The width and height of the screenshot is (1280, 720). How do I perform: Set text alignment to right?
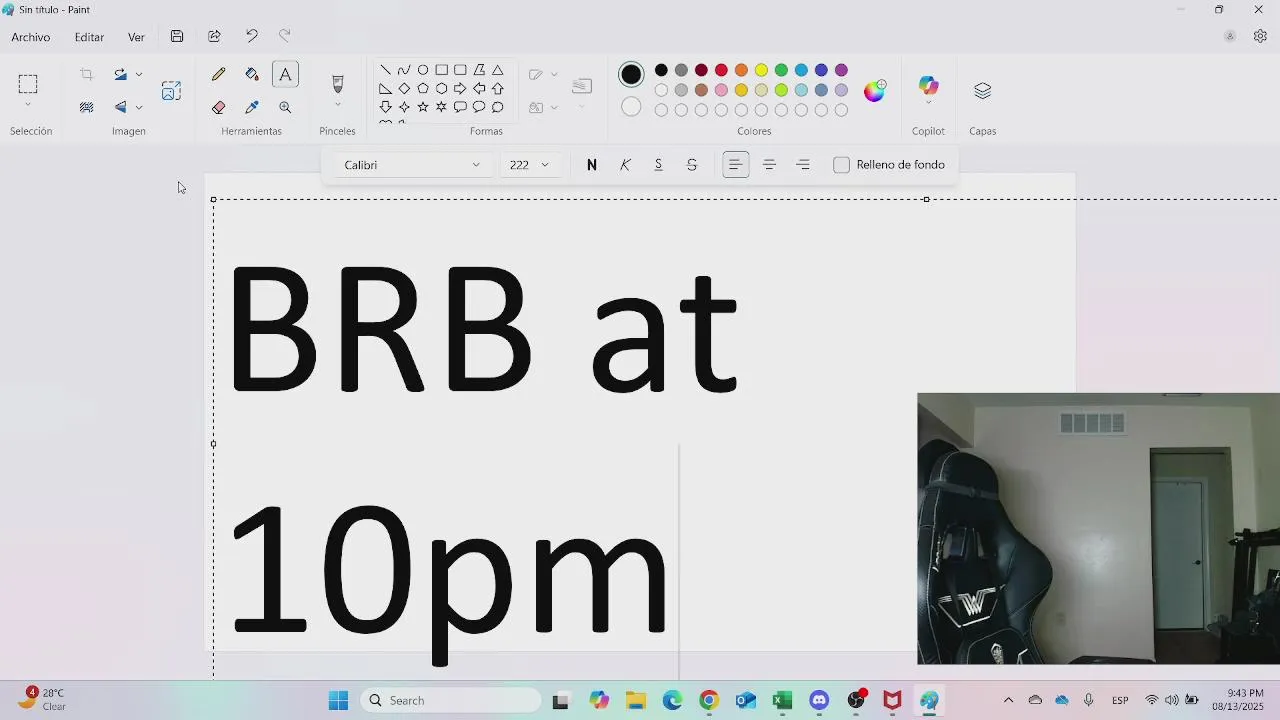point(803,165)
